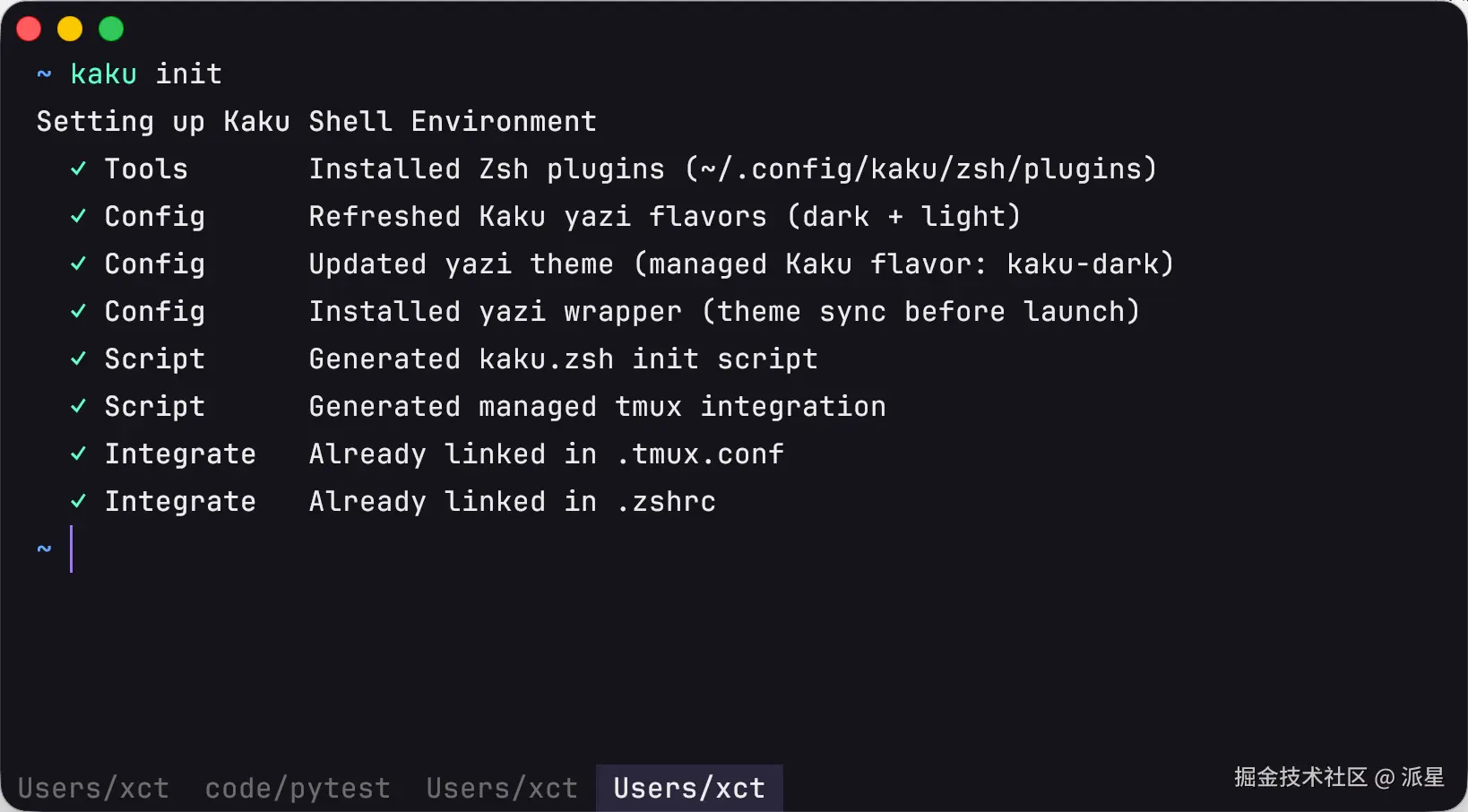Viewport: 1468px width, 812px height.
Task: Switch to the code/pytest tab
Action: pos(298,788)
